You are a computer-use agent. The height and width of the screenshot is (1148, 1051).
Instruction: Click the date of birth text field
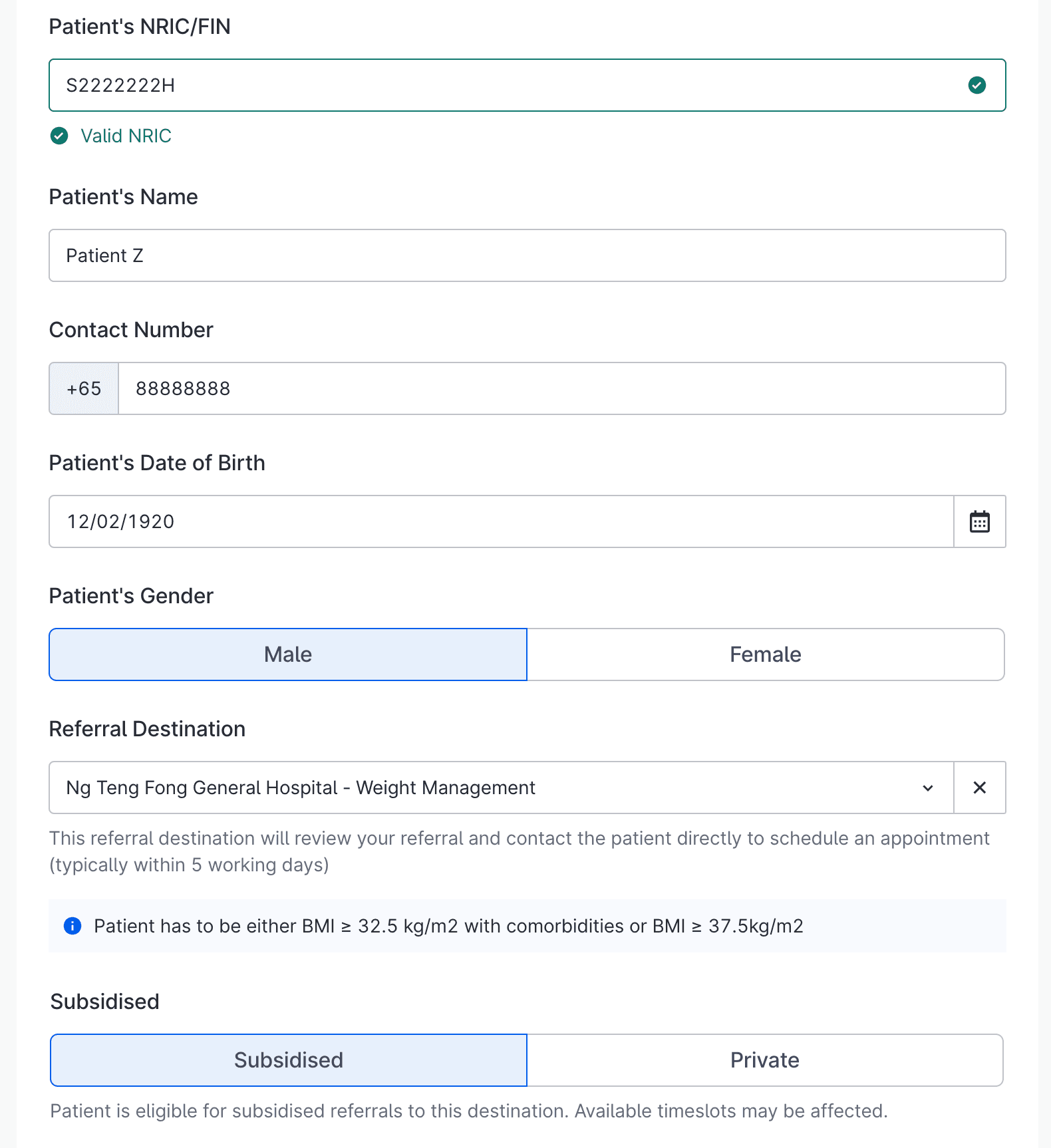point(502,521)
